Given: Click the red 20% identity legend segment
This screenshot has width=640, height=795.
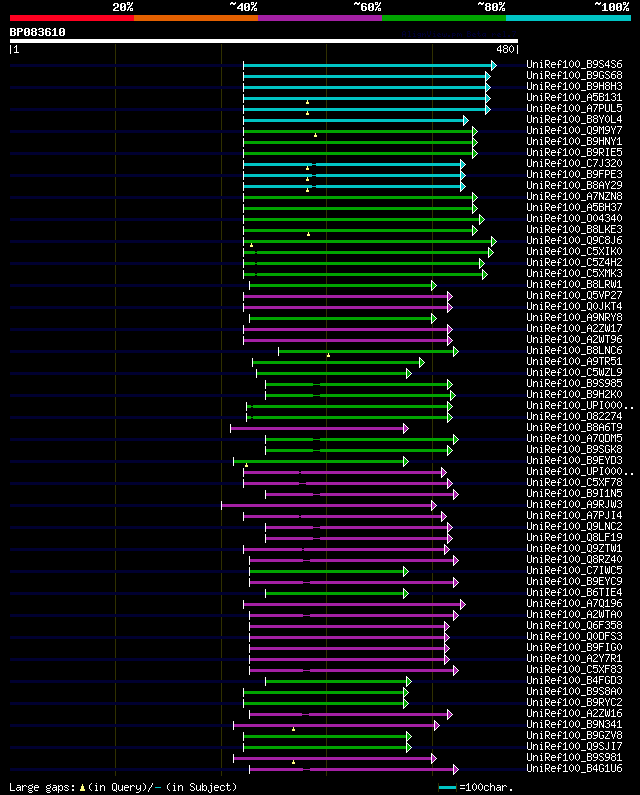Looking at the screenshot, I should click(x=72, y=18).
